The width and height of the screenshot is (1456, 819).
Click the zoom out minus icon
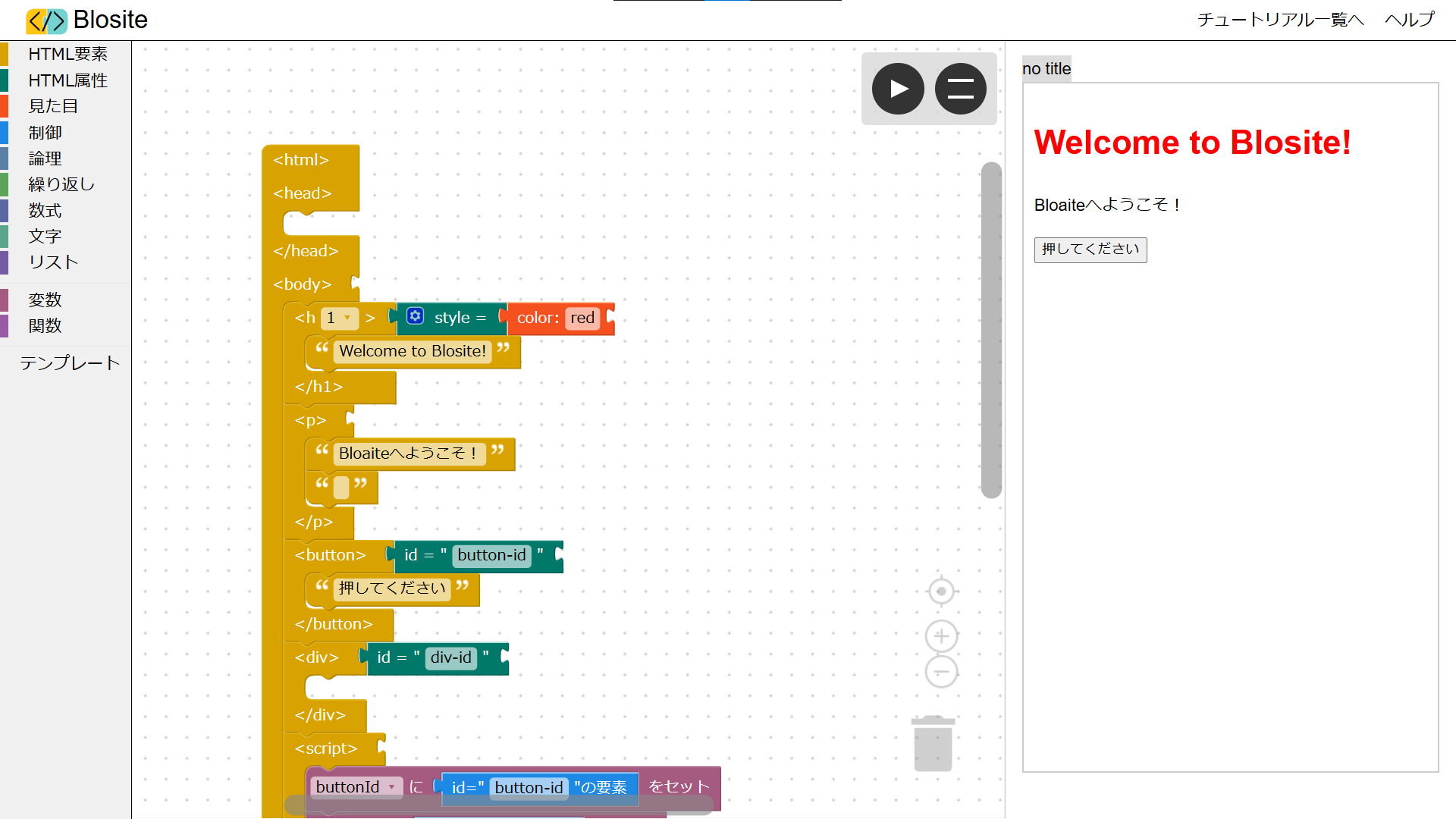(941, 672)
